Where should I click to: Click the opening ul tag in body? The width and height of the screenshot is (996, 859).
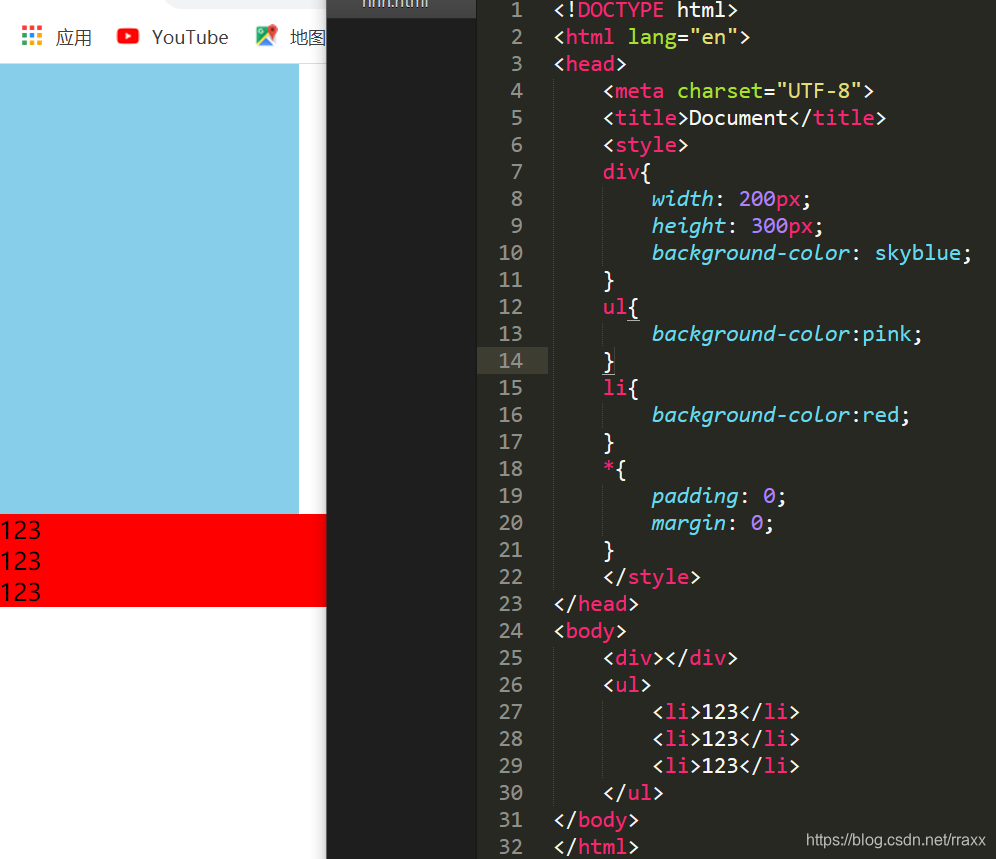click(x=627, y=685)
